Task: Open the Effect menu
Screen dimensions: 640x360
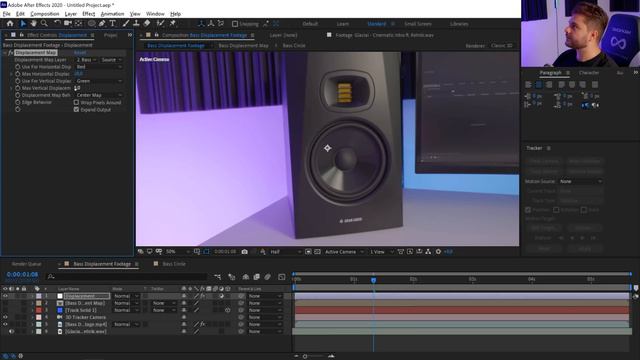Action: [89, 14]
